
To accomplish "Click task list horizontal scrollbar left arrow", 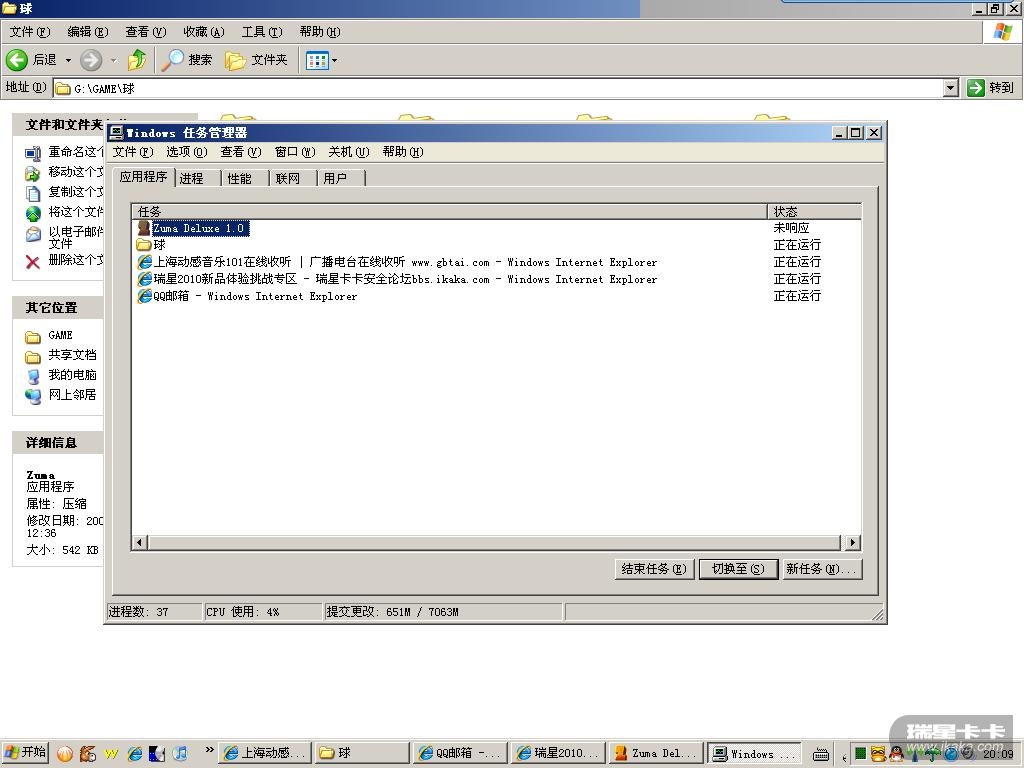I will (x=139, y=542).
